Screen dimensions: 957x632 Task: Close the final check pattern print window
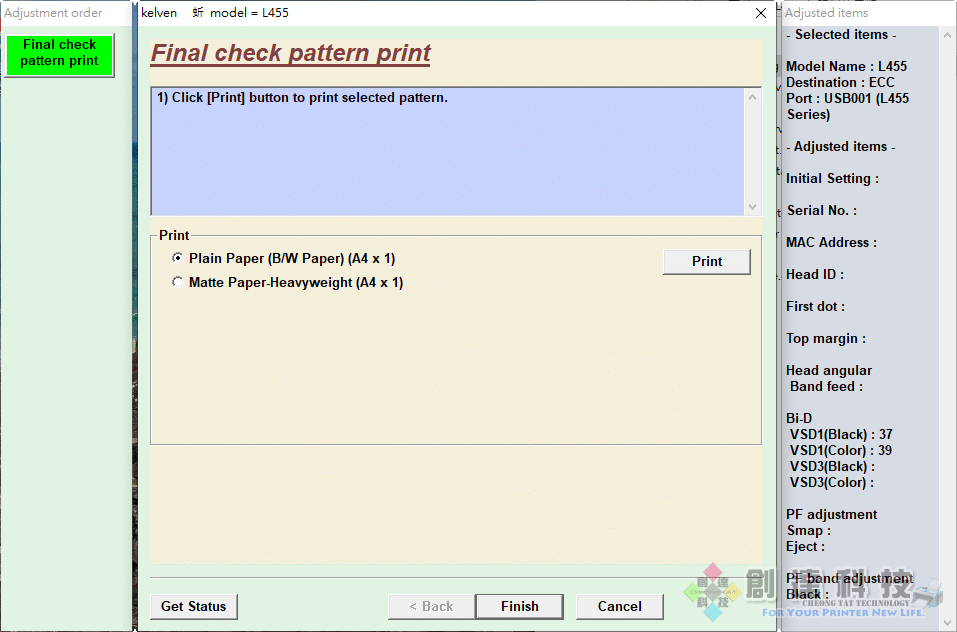click(760, 13)
